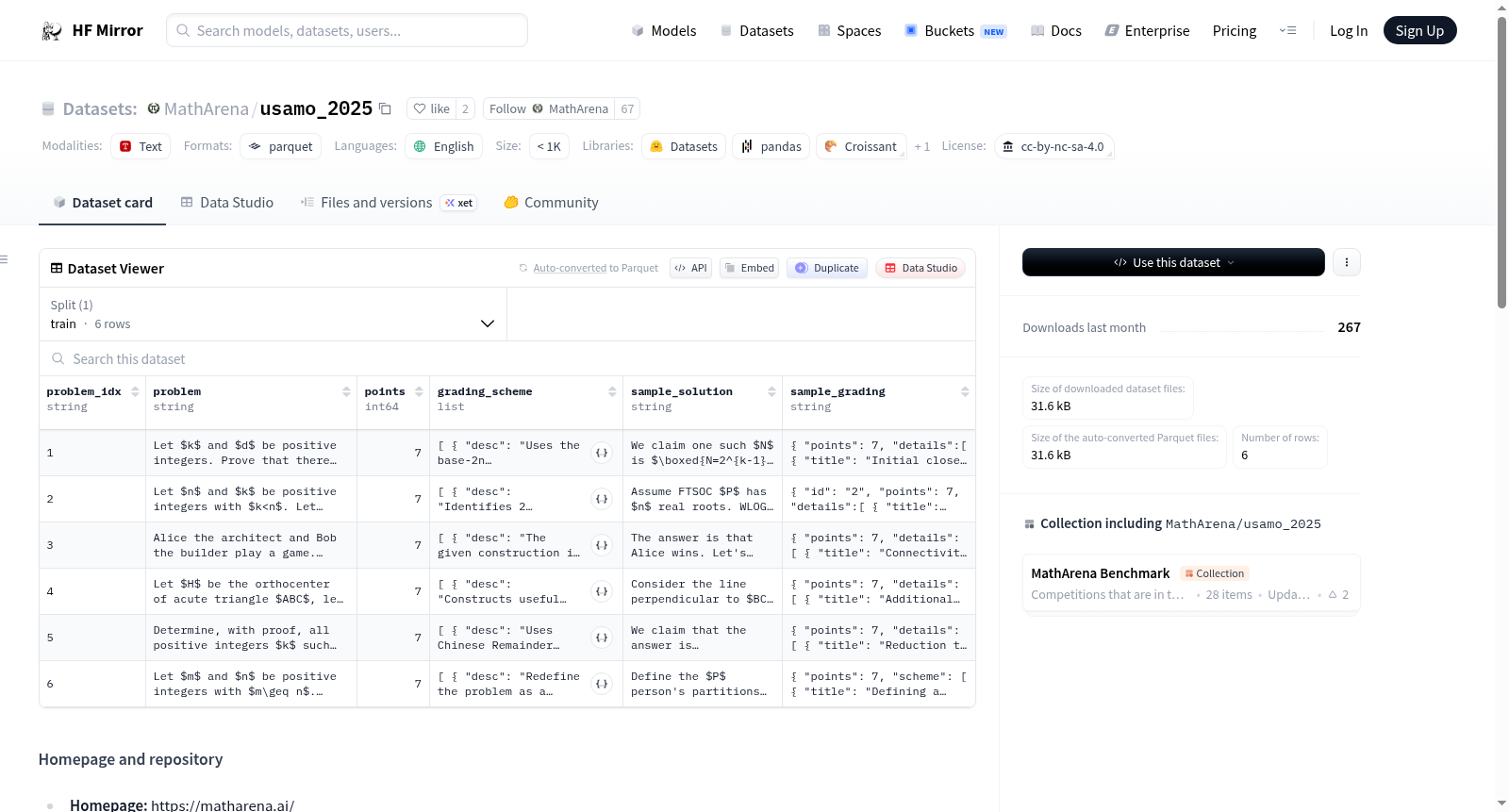Screen dimensions: 1509x812
Task: Open the matharena.ai homepage link
Action: [223, 805]
